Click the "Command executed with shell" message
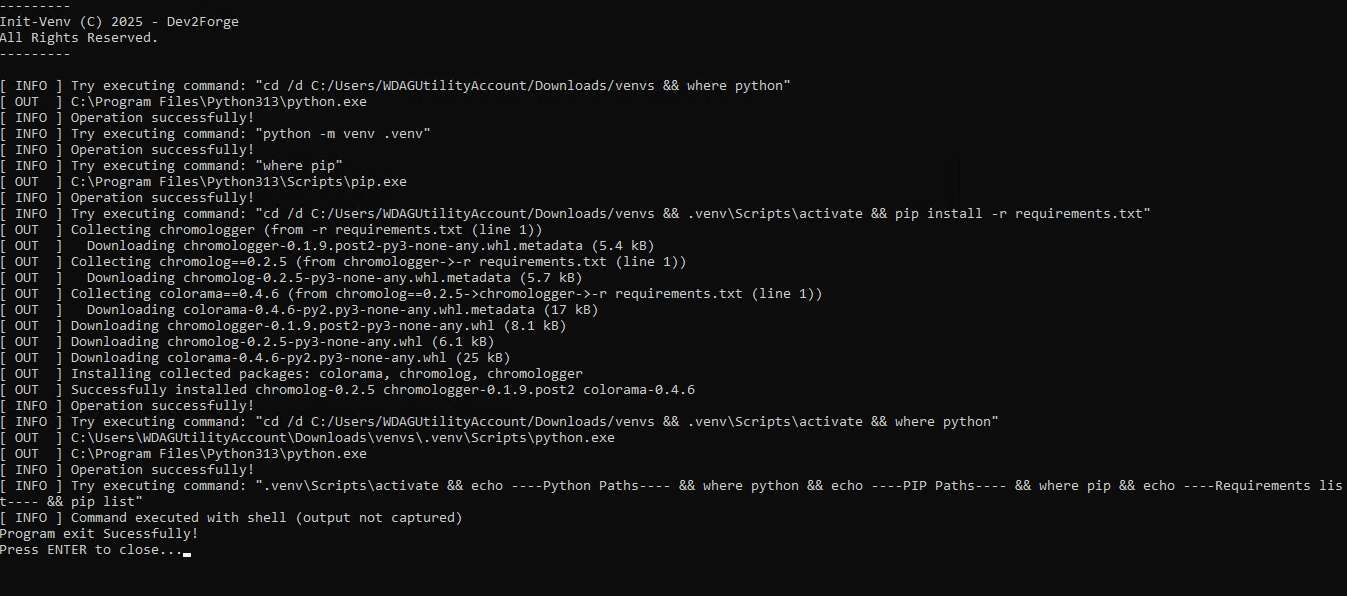The image size is (1347, 596). pyautogui.click(x=266, y=518)
